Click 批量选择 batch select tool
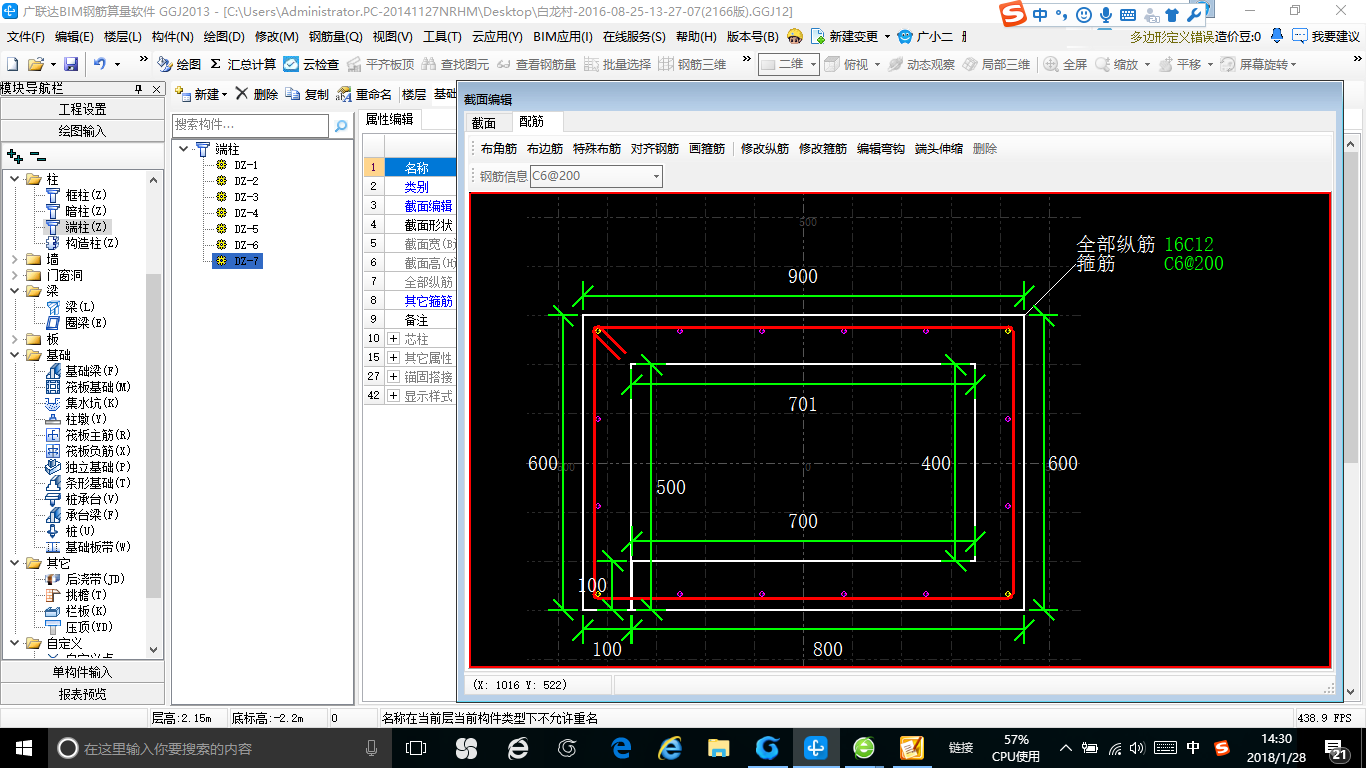The image size is (1366, 768). click(x=617, y=64)
